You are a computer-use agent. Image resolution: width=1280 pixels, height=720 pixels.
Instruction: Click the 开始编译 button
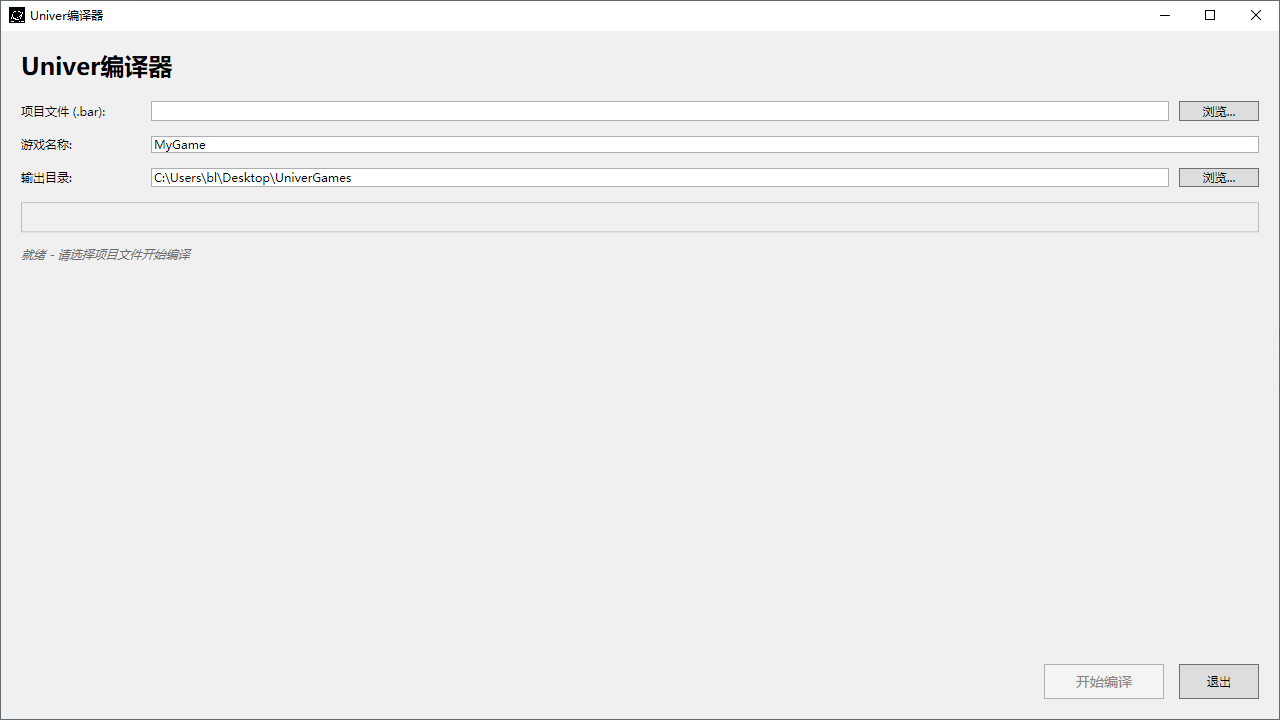(x=1104, y=682)
